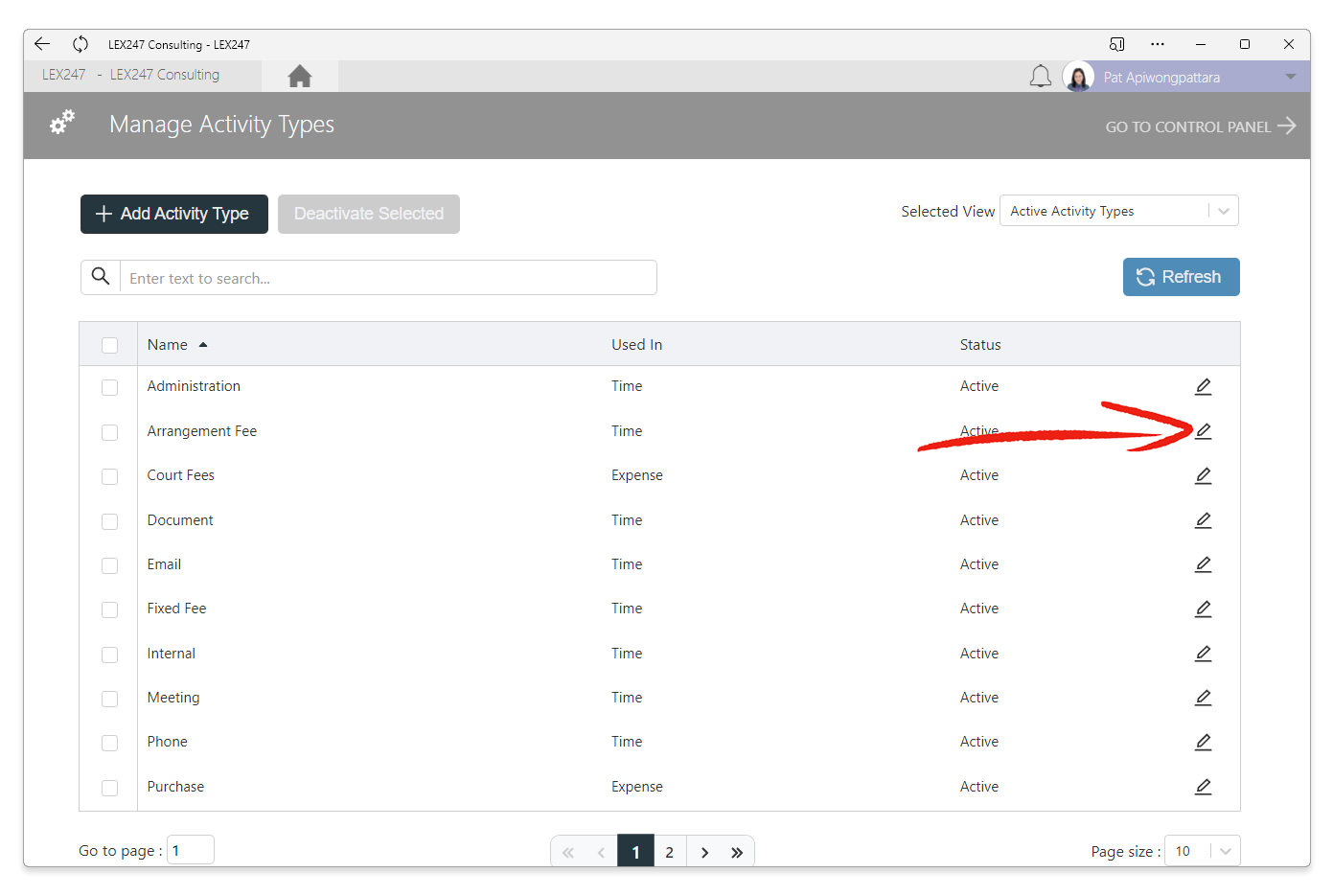Sort by the Status column header

point(980,345)
